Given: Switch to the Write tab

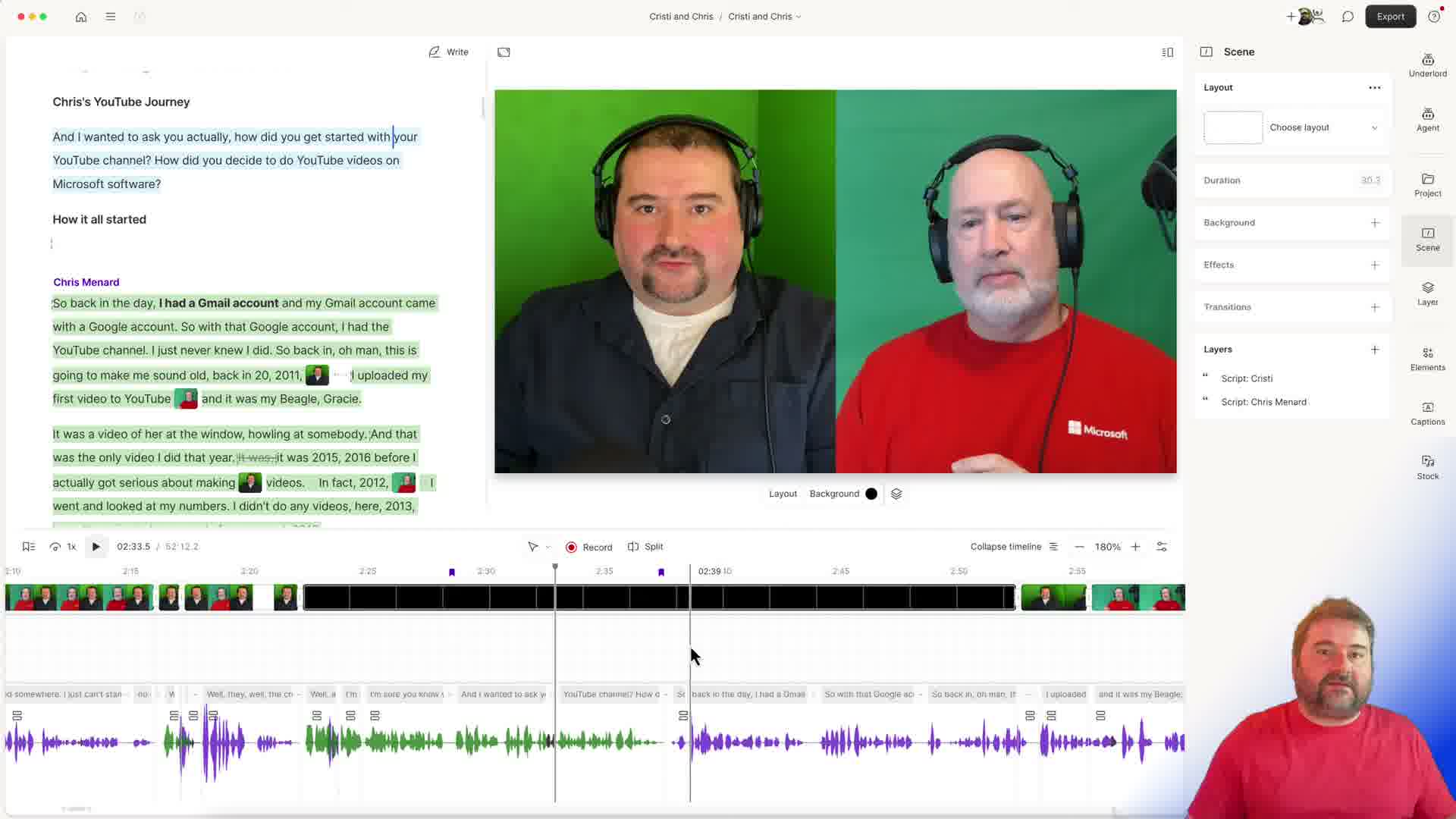Looking at the screenshot, I should [x=448, y=52].
